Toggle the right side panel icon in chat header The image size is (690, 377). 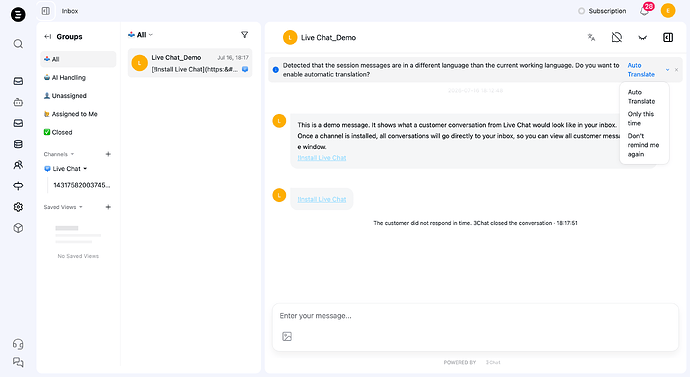point(668,37)
